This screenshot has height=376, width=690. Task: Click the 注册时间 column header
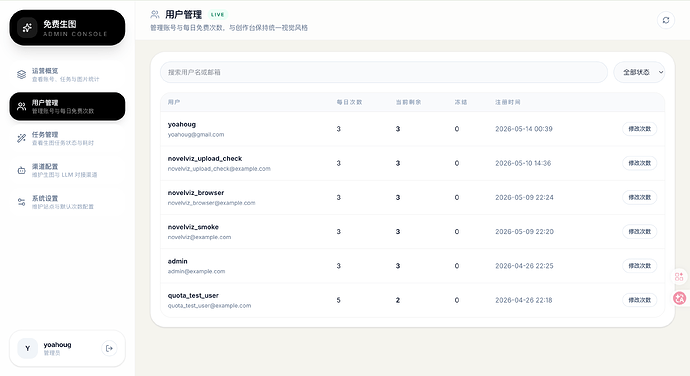pyautogui.click(x=508, y=102)
